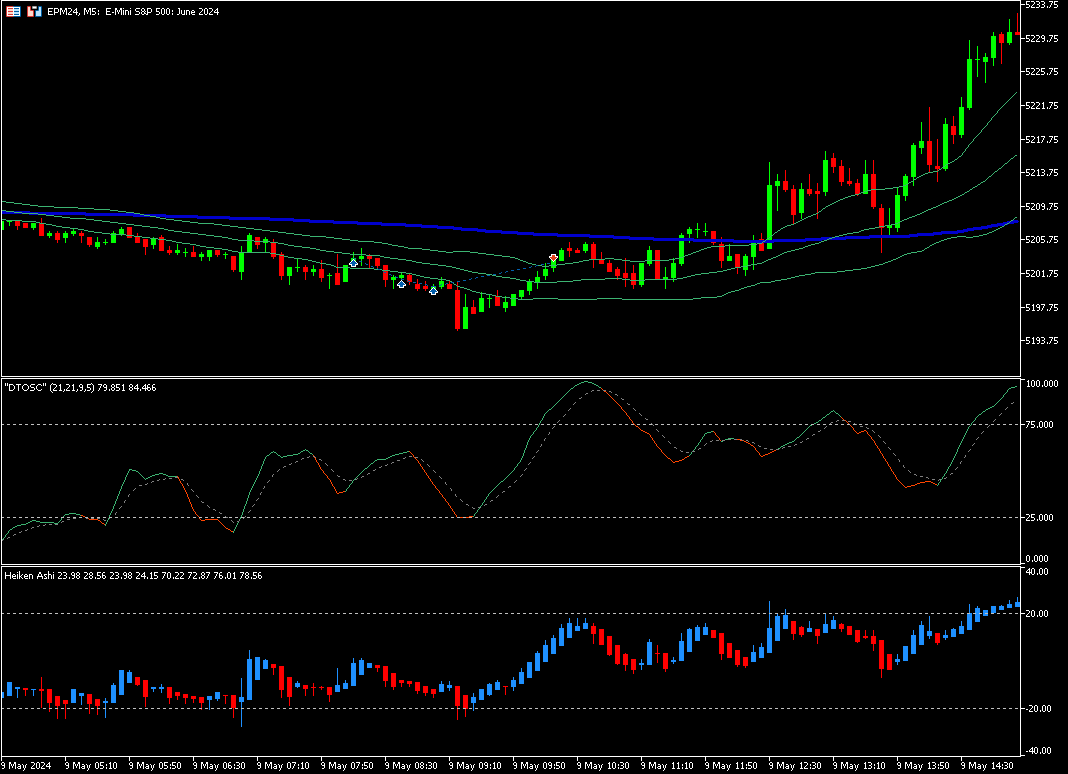This screenshot has height=774, width=1068.
Task: Click the 9 May 09:10 time label
Action: click(475, 766)
